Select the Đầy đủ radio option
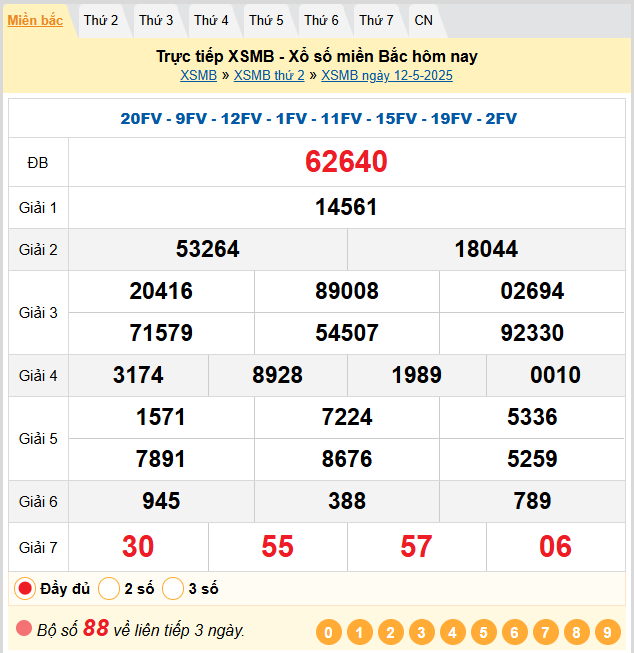The height and width of the screenshot is (653, 634). (x=25, y=588)
